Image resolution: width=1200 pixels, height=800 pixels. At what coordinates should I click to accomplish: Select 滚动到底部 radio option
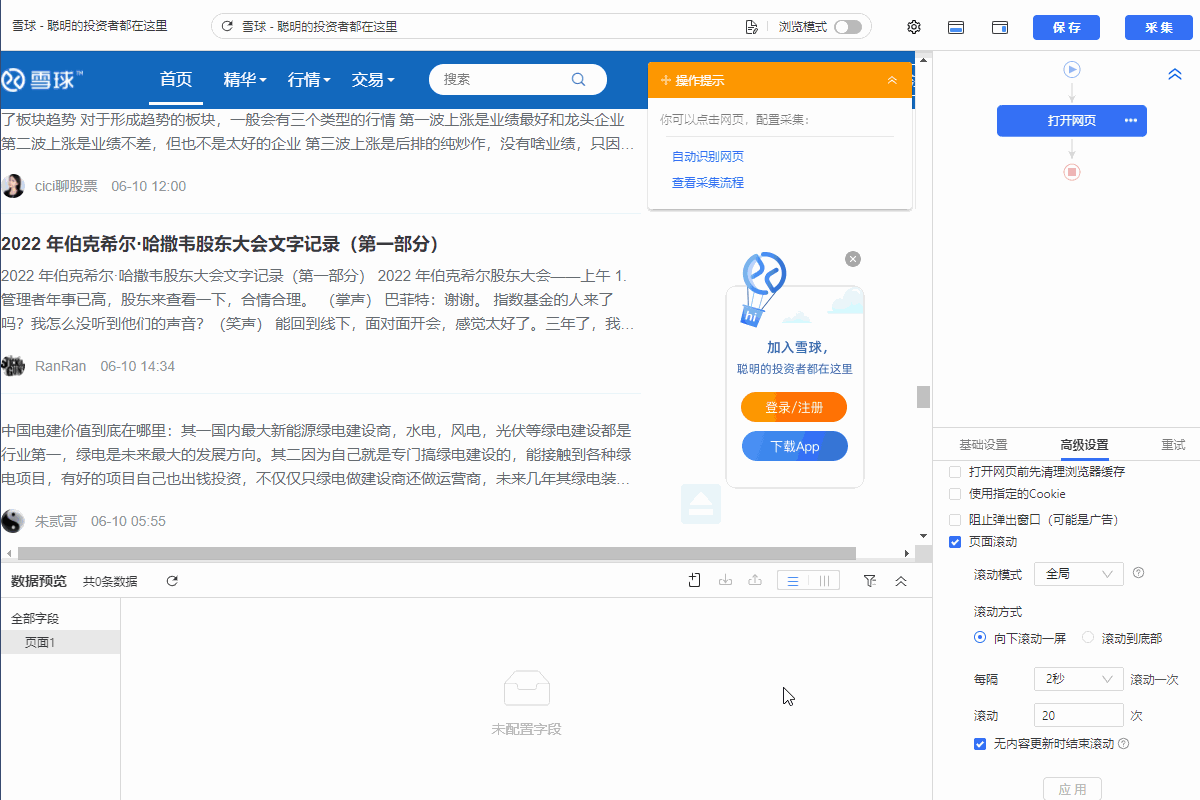click(1088, 638)
